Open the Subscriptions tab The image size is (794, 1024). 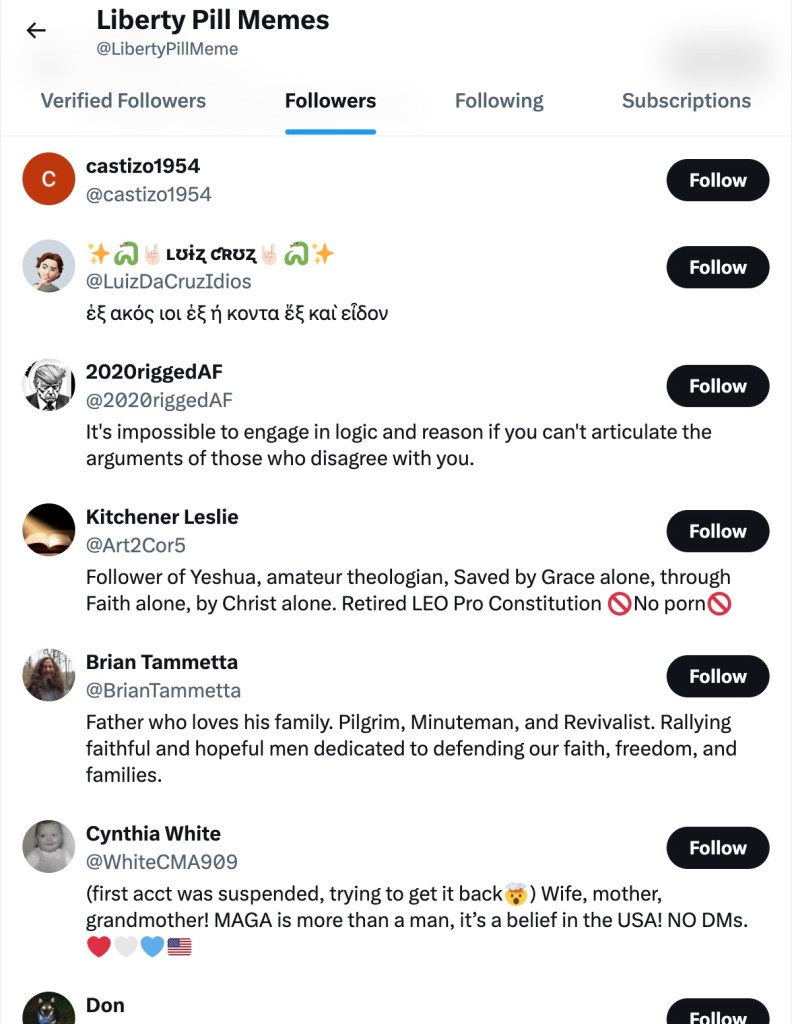tap(686, 101)
